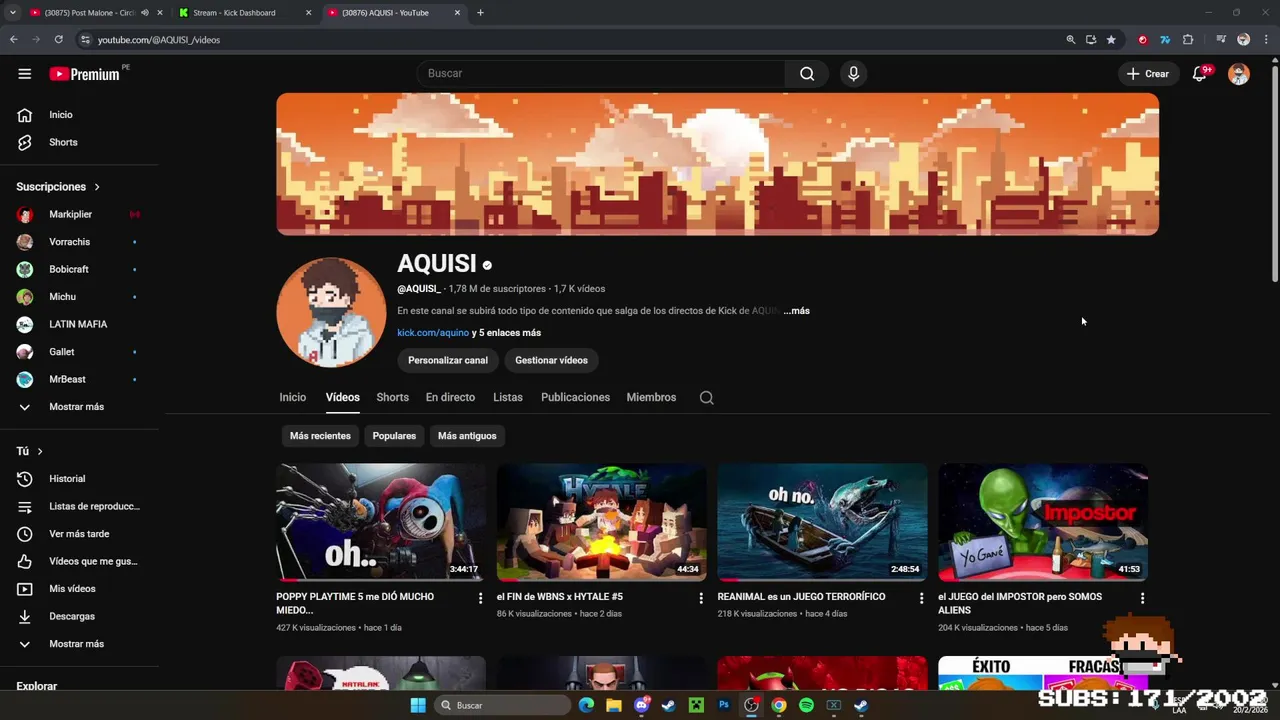Open the Tú section arrow
The width and height of the screenshot is (1280, 720).
tap(40, 451)
